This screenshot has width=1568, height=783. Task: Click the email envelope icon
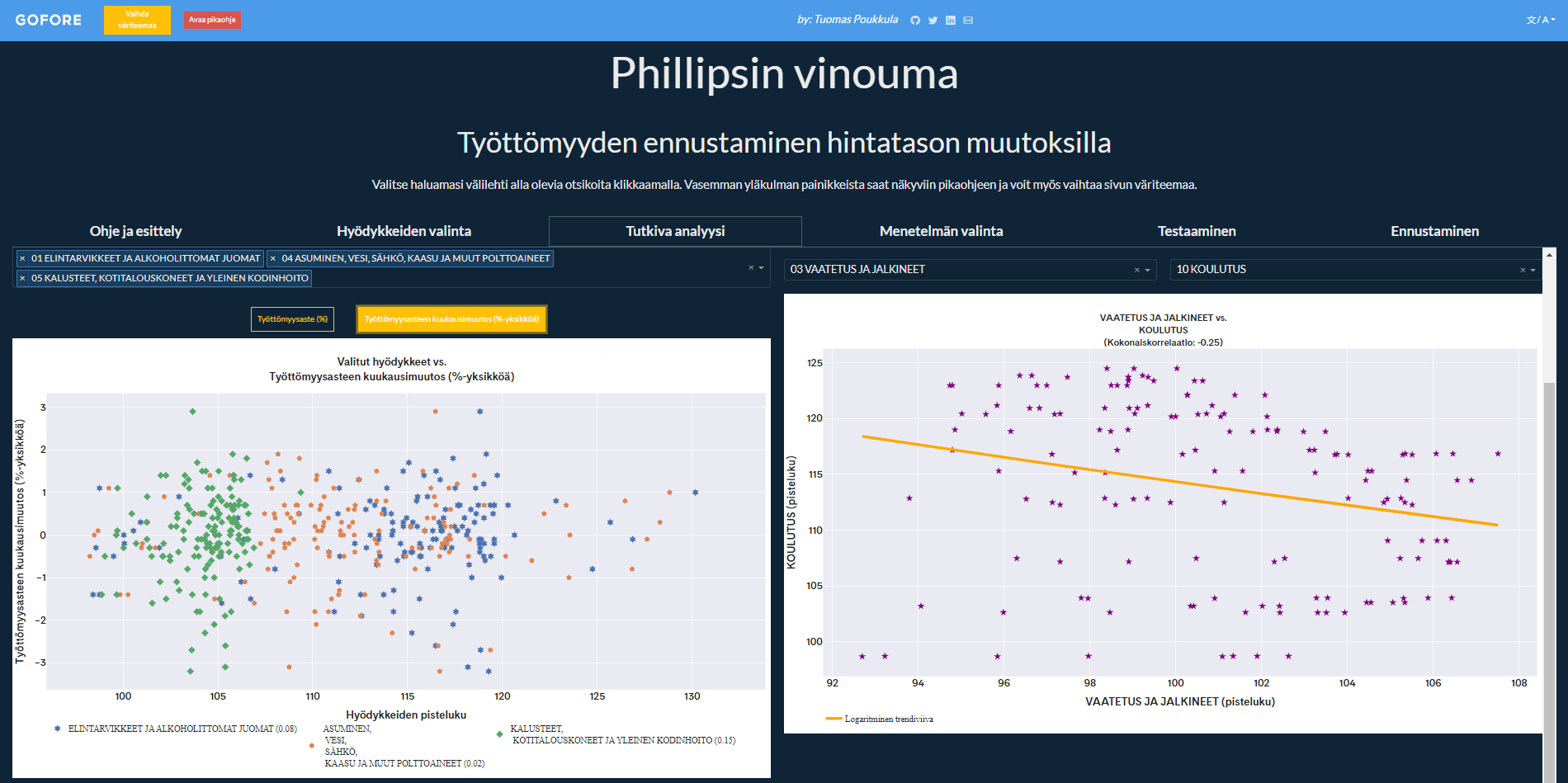point(968,20)
